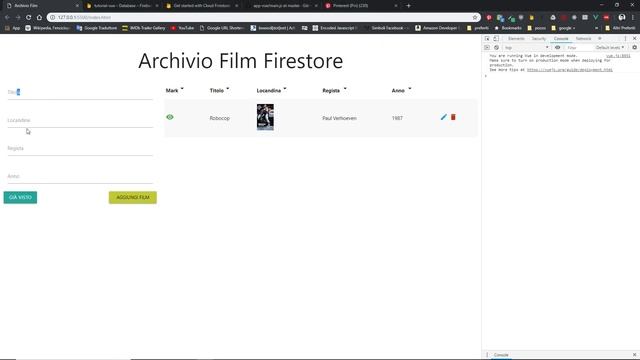Select Paul Verhoeven director cell
Screen dimensions: 640x360
coord(339,118)
